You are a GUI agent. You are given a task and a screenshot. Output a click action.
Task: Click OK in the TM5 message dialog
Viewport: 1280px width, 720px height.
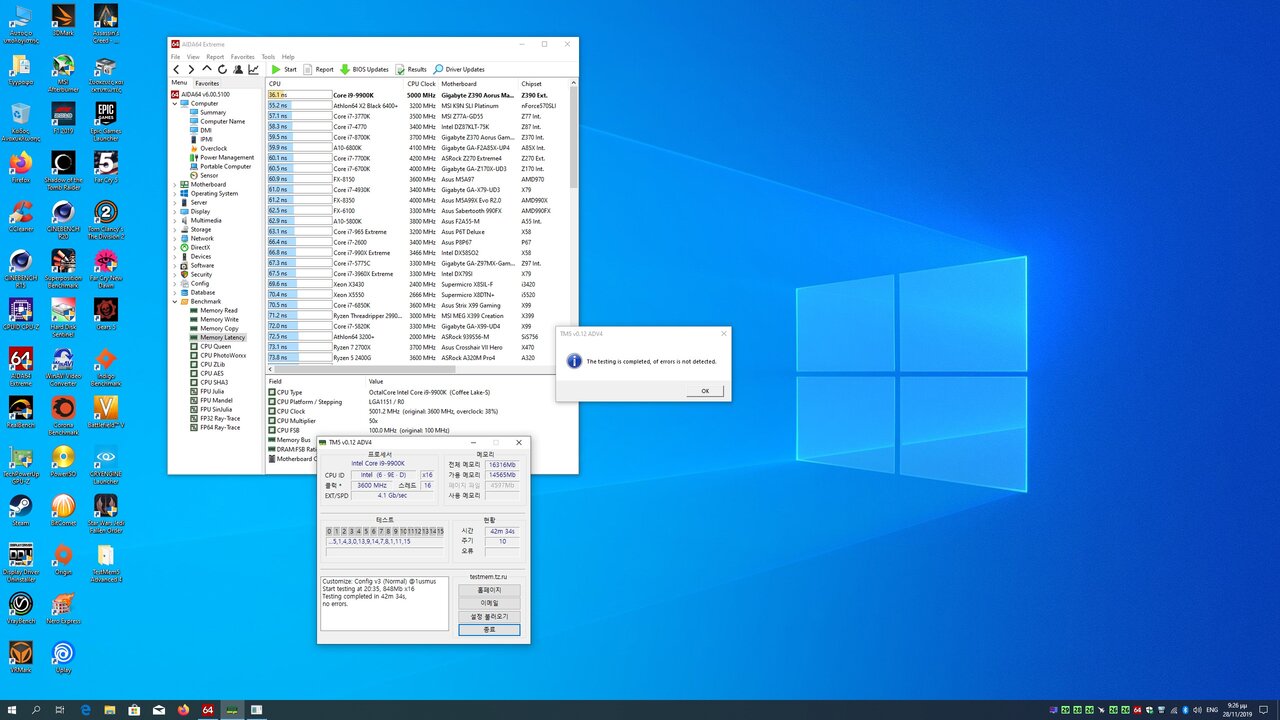point(705,391)
